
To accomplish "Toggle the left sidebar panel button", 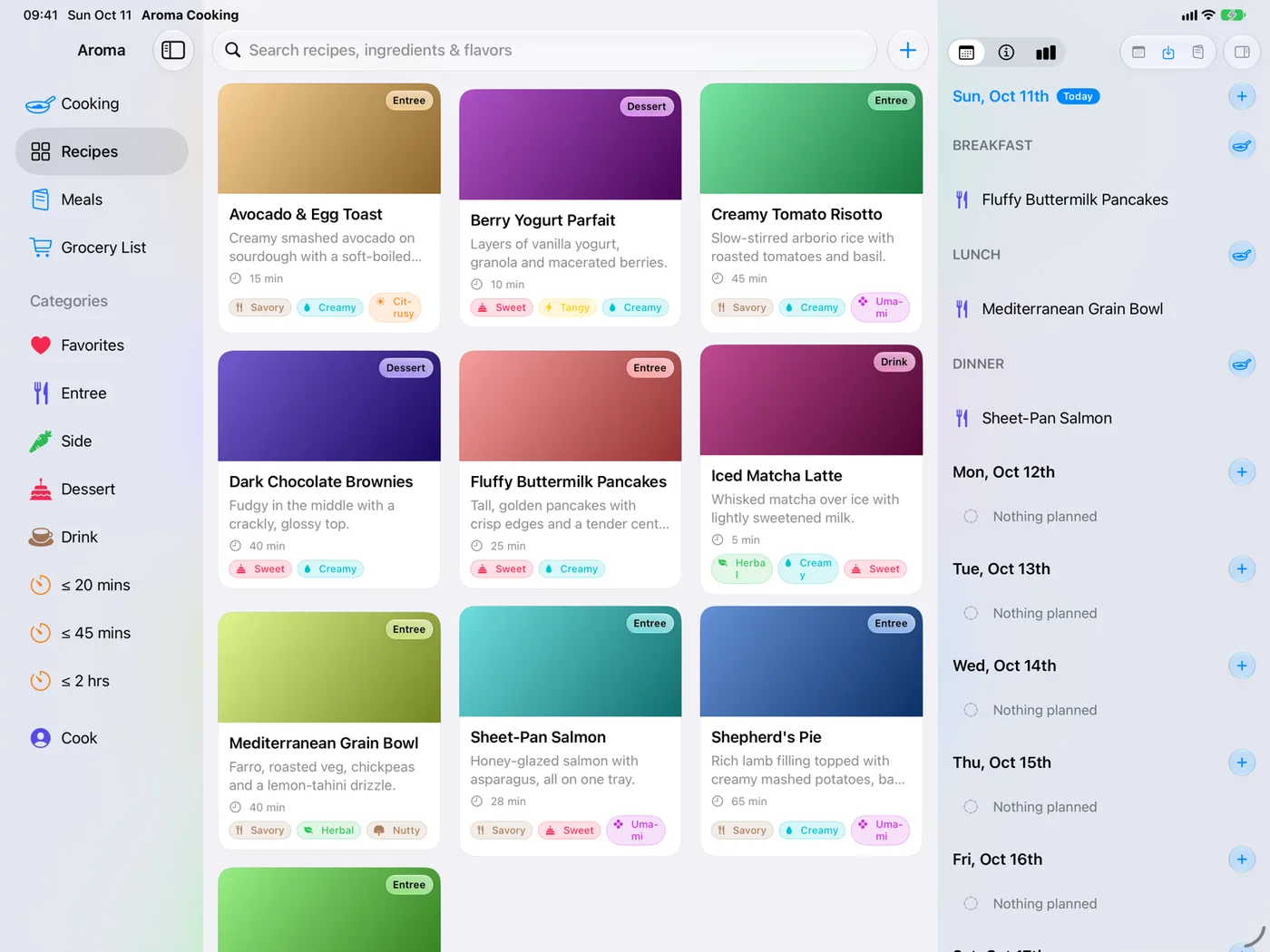I will [172, 51].
